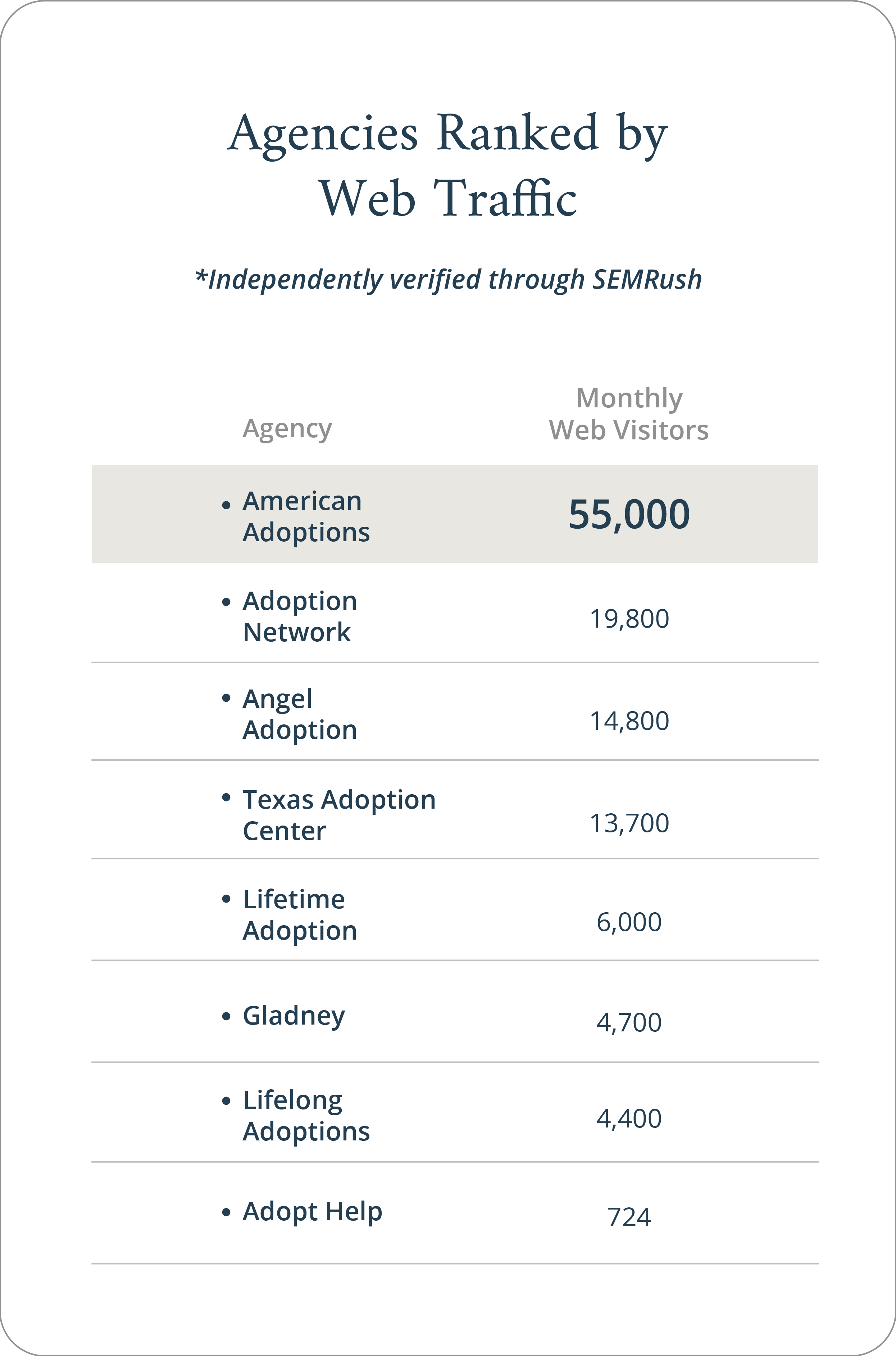This screenshot has width=896, height=1356.
Task: Click the 14,800 visitors value
Action: click(x=629, y=721)
